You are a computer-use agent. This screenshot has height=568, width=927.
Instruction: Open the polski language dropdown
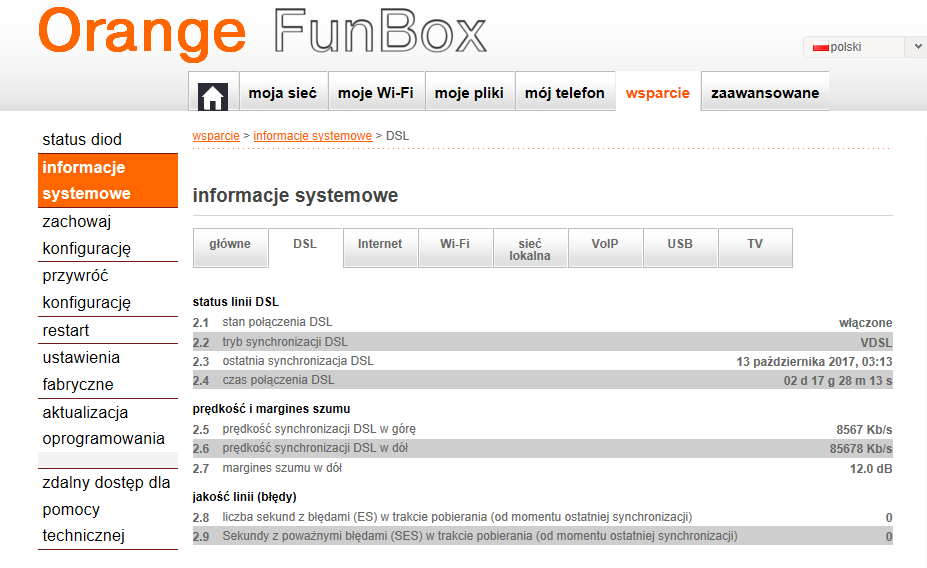(x=864, y=47)
